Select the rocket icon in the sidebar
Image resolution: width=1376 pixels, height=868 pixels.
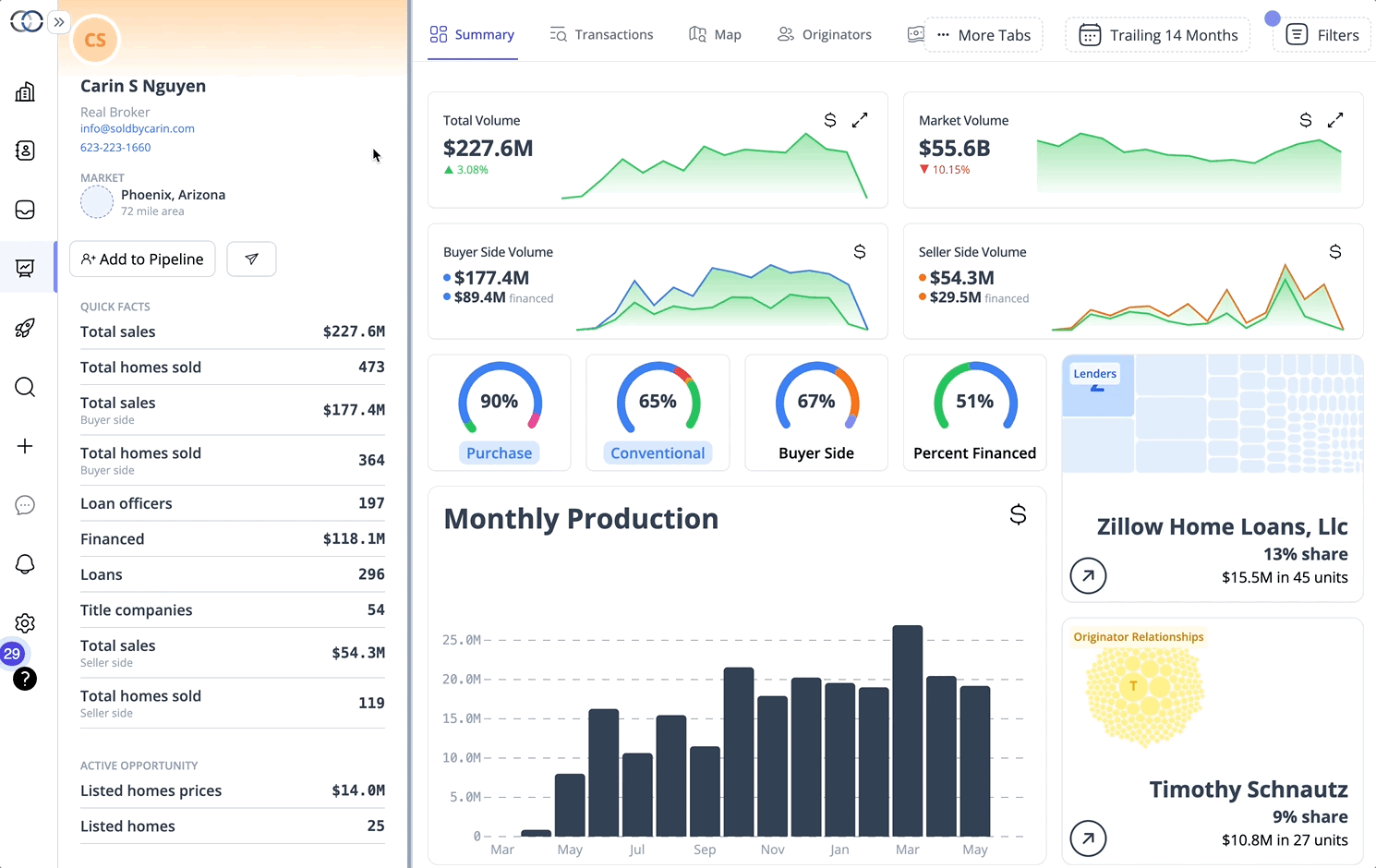point(25,328)
